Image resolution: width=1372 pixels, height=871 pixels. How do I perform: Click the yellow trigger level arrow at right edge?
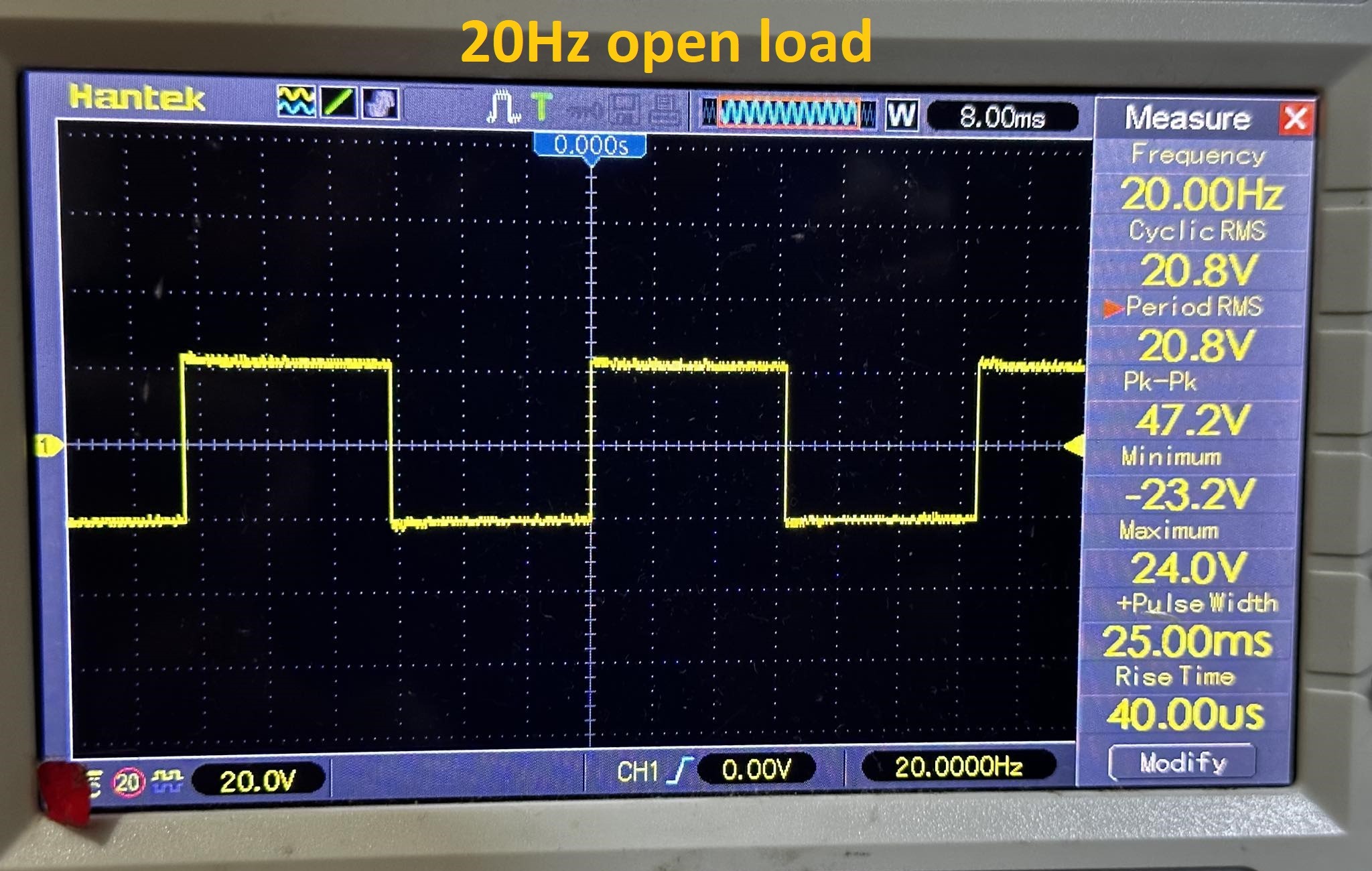(x=1074, y=446)
